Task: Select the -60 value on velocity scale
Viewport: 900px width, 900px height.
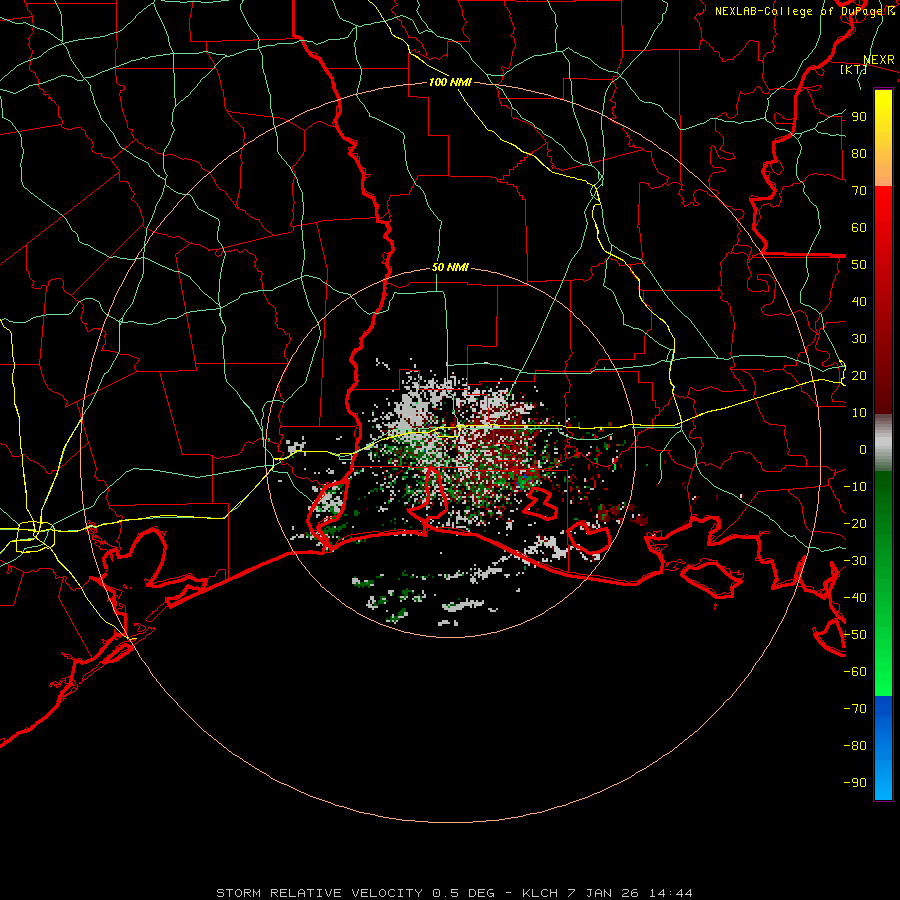Action: point(855,672)
